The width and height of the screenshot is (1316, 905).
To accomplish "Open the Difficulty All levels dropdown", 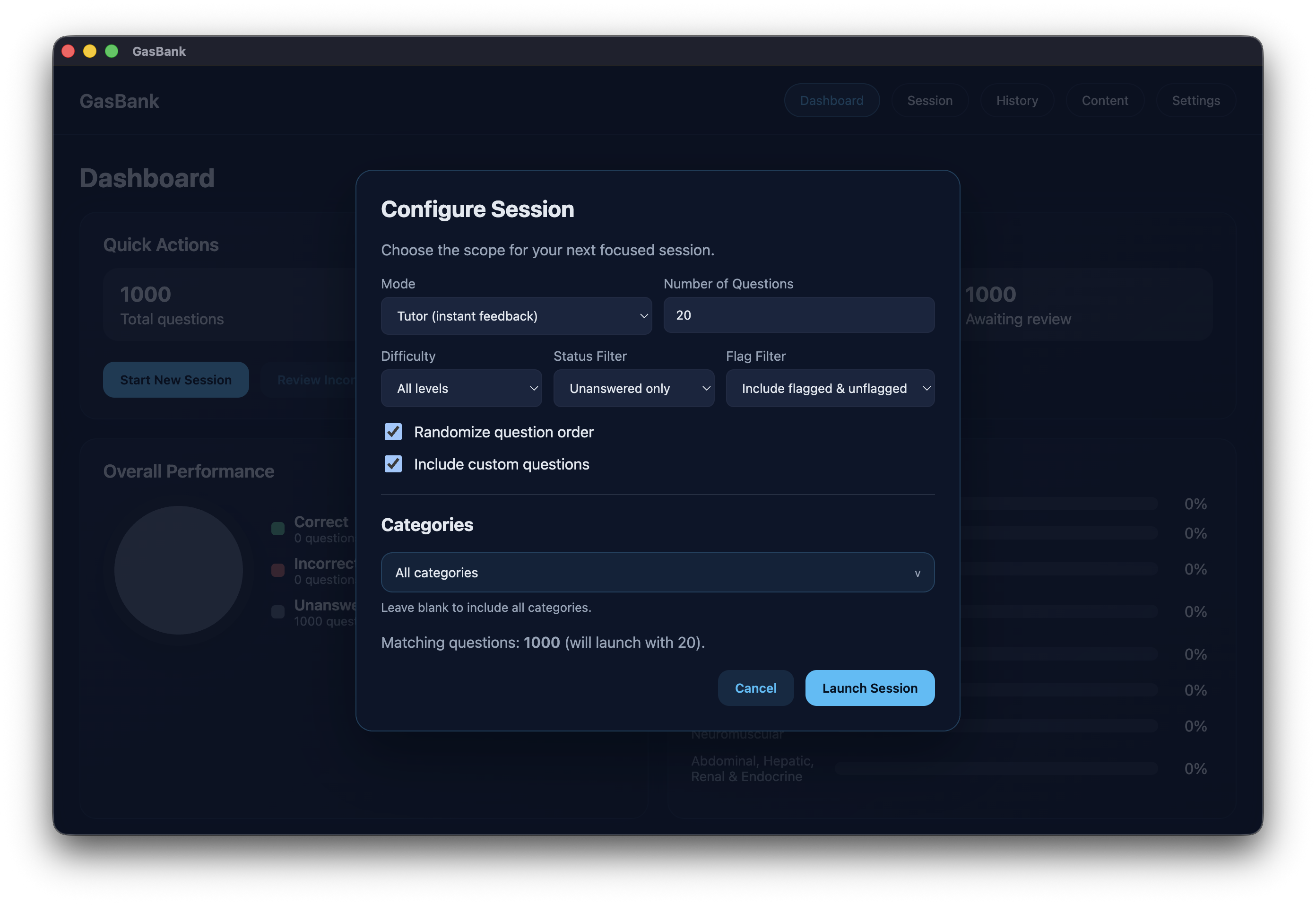I will pyautogui.click(x=461, y=388).
